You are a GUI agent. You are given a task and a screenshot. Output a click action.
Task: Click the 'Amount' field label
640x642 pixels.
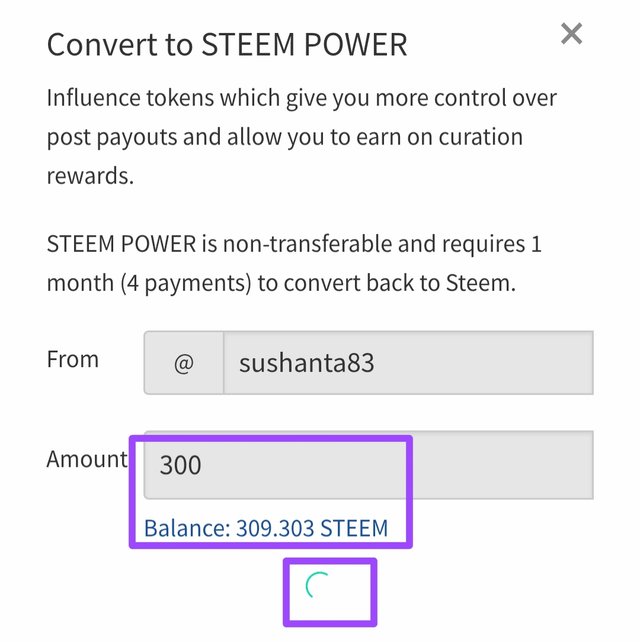click(87, 459)
